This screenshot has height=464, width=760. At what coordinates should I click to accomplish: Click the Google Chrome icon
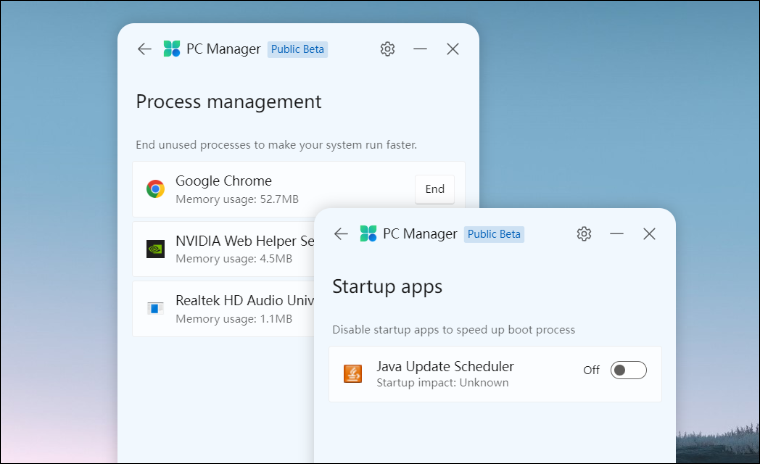pyautogui.click(x=156, y=189)
